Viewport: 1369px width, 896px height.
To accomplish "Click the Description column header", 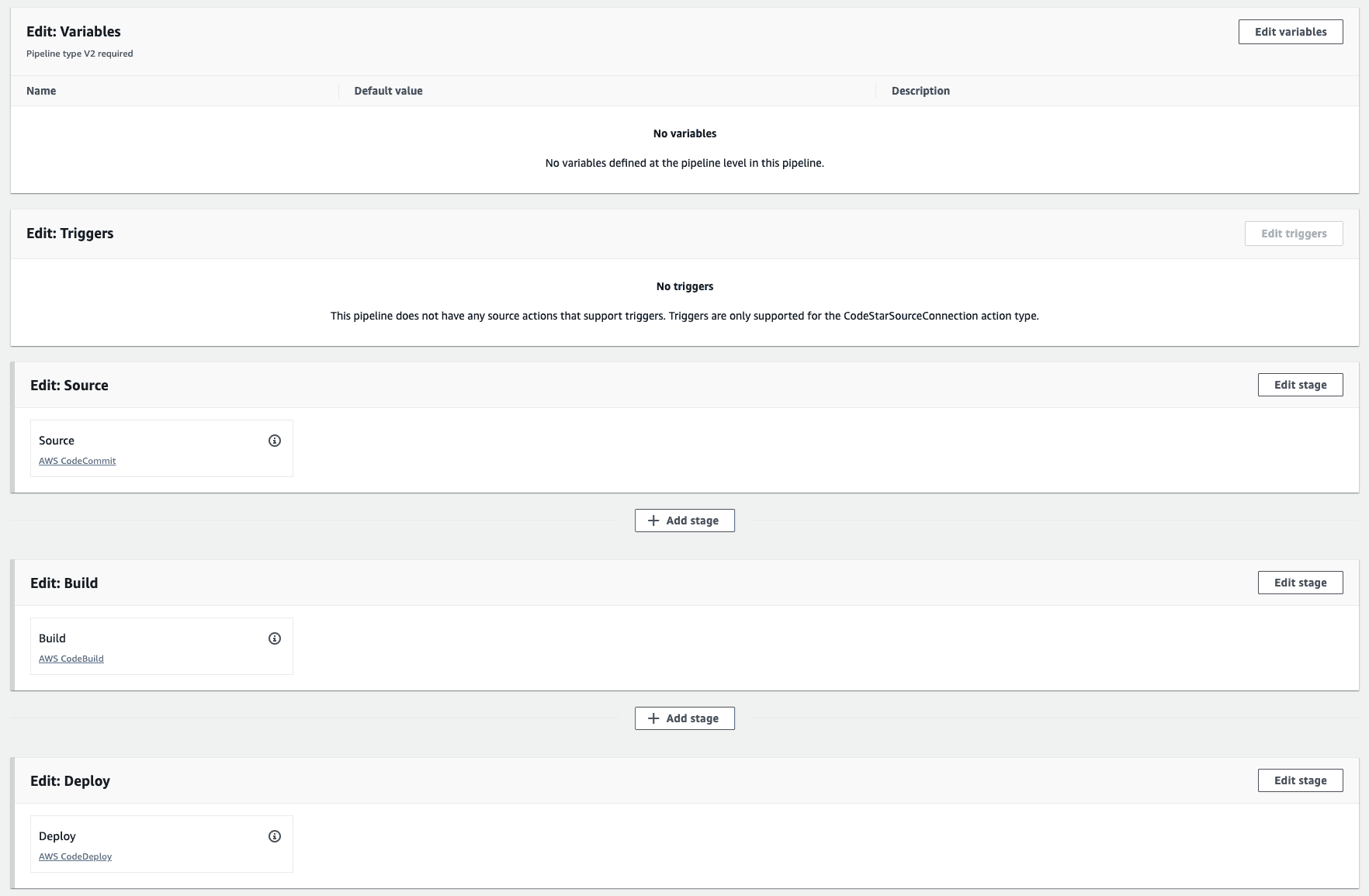I will (x=920, y=91).
